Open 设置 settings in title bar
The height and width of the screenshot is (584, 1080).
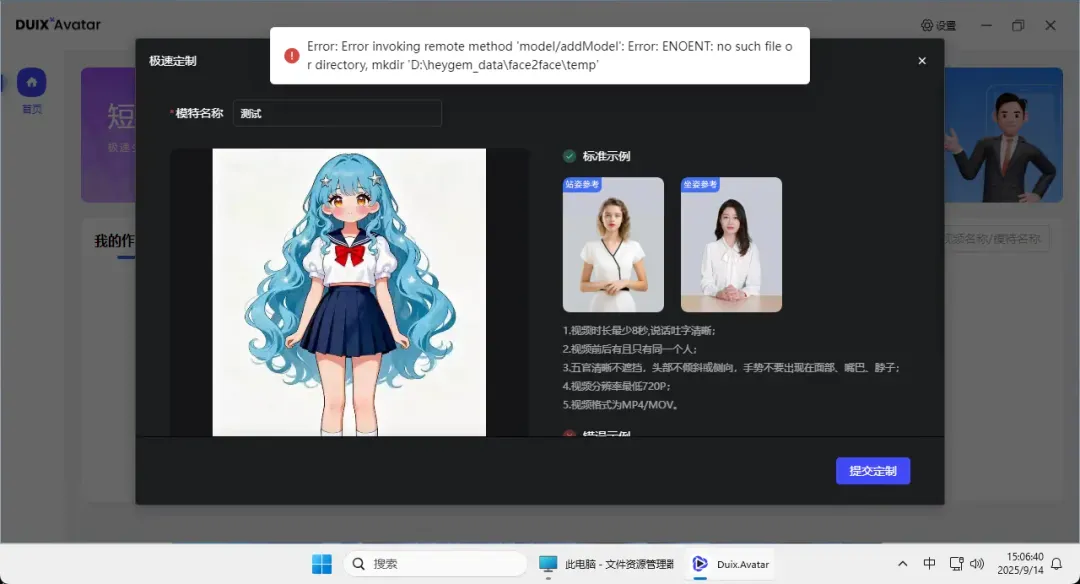pyautogui.click(x=938, y=25)
